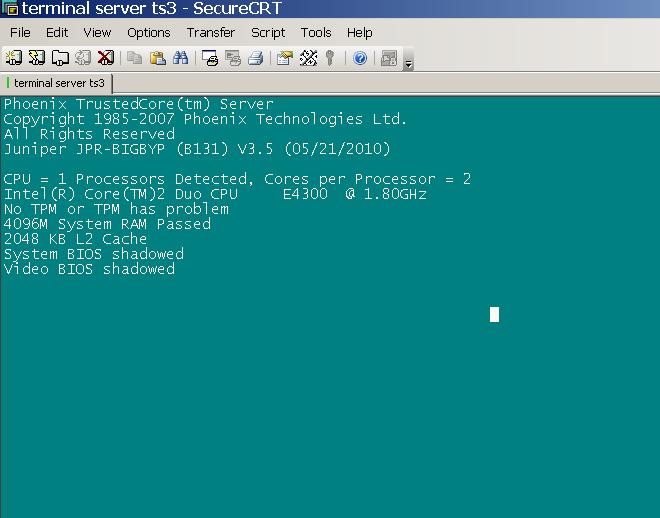The width and height of the screenshot is (660, 518).
Task: Click the grayed key icon
Action: [330, 58]
